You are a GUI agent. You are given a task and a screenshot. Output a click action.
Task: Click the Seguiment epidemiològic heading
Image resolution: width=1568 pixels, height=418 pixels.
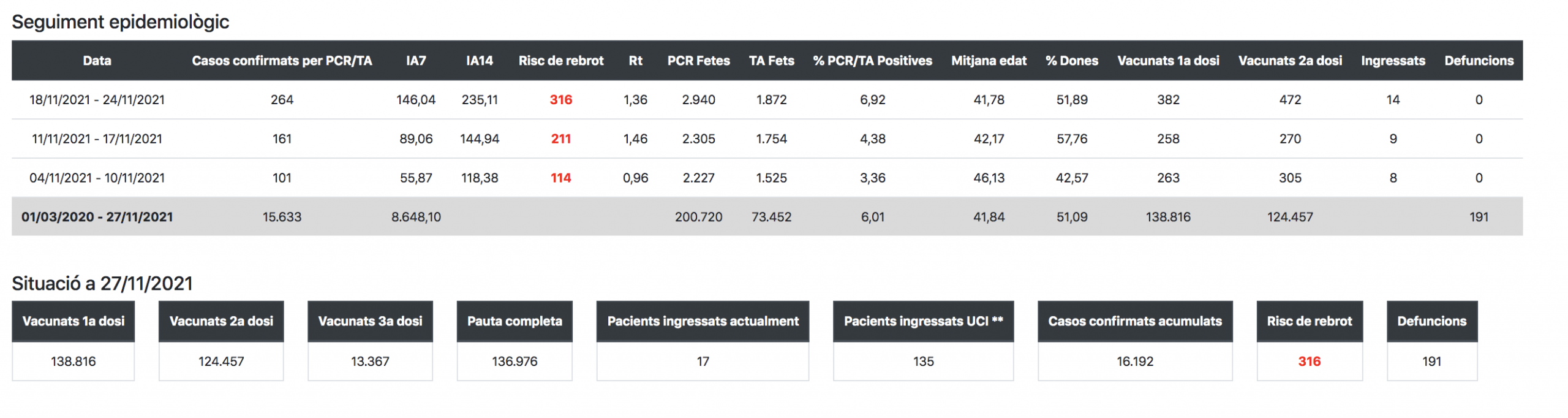tap(120, 22)
